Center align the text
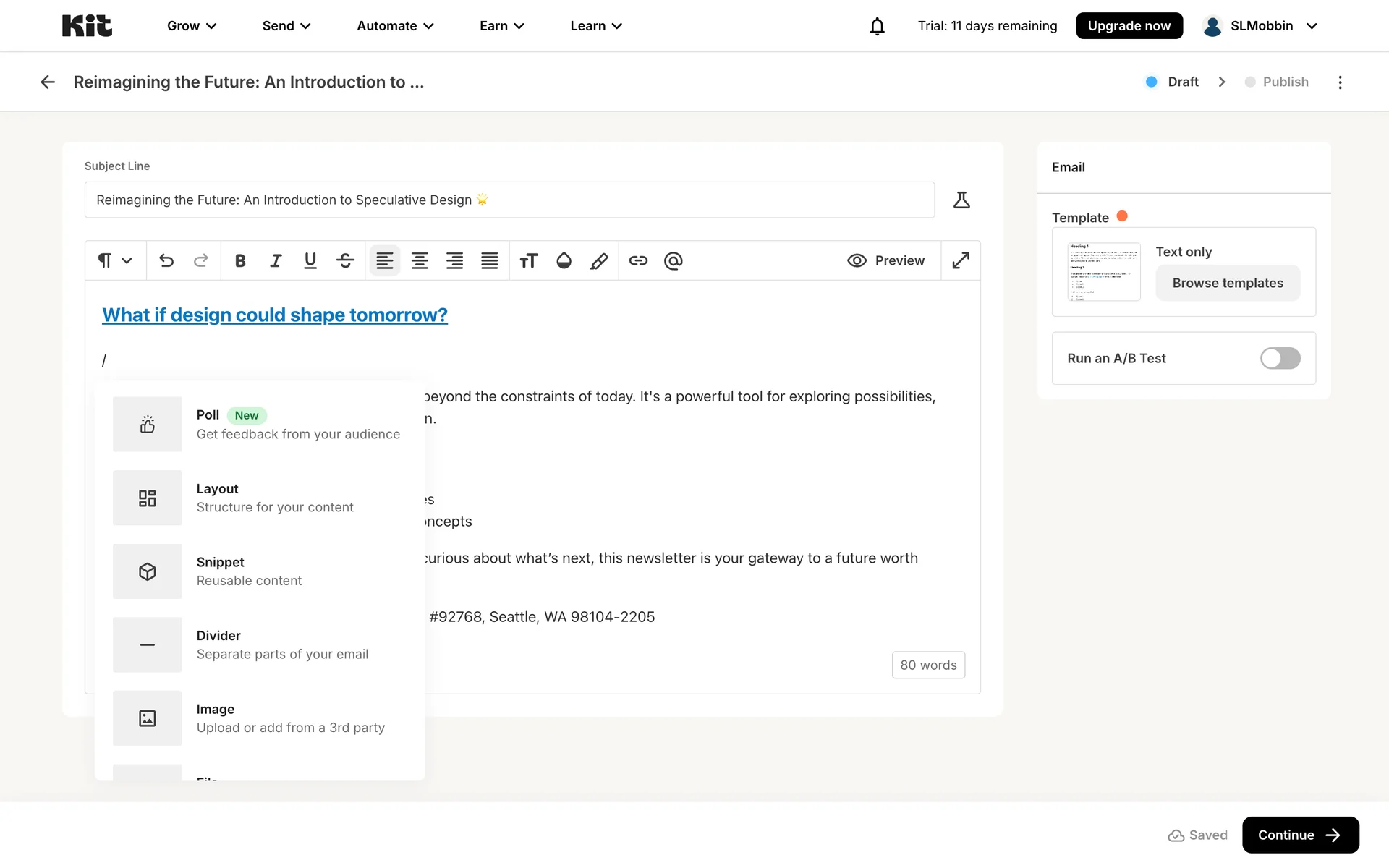 [420, 260]
